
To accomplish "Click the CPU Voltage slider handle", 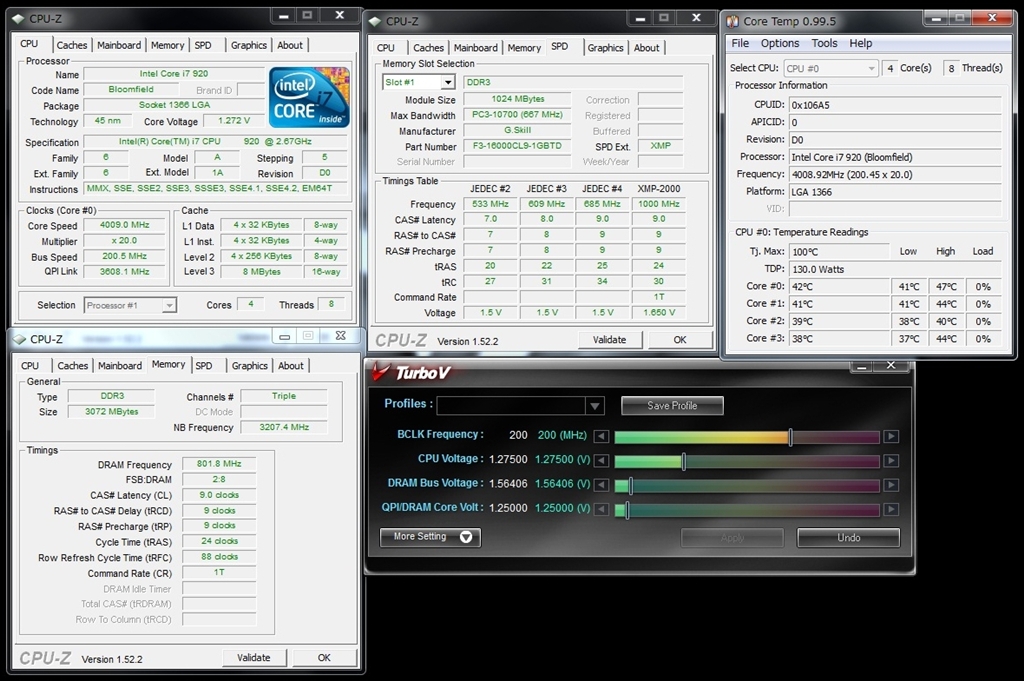I will [x=683, y=461].
